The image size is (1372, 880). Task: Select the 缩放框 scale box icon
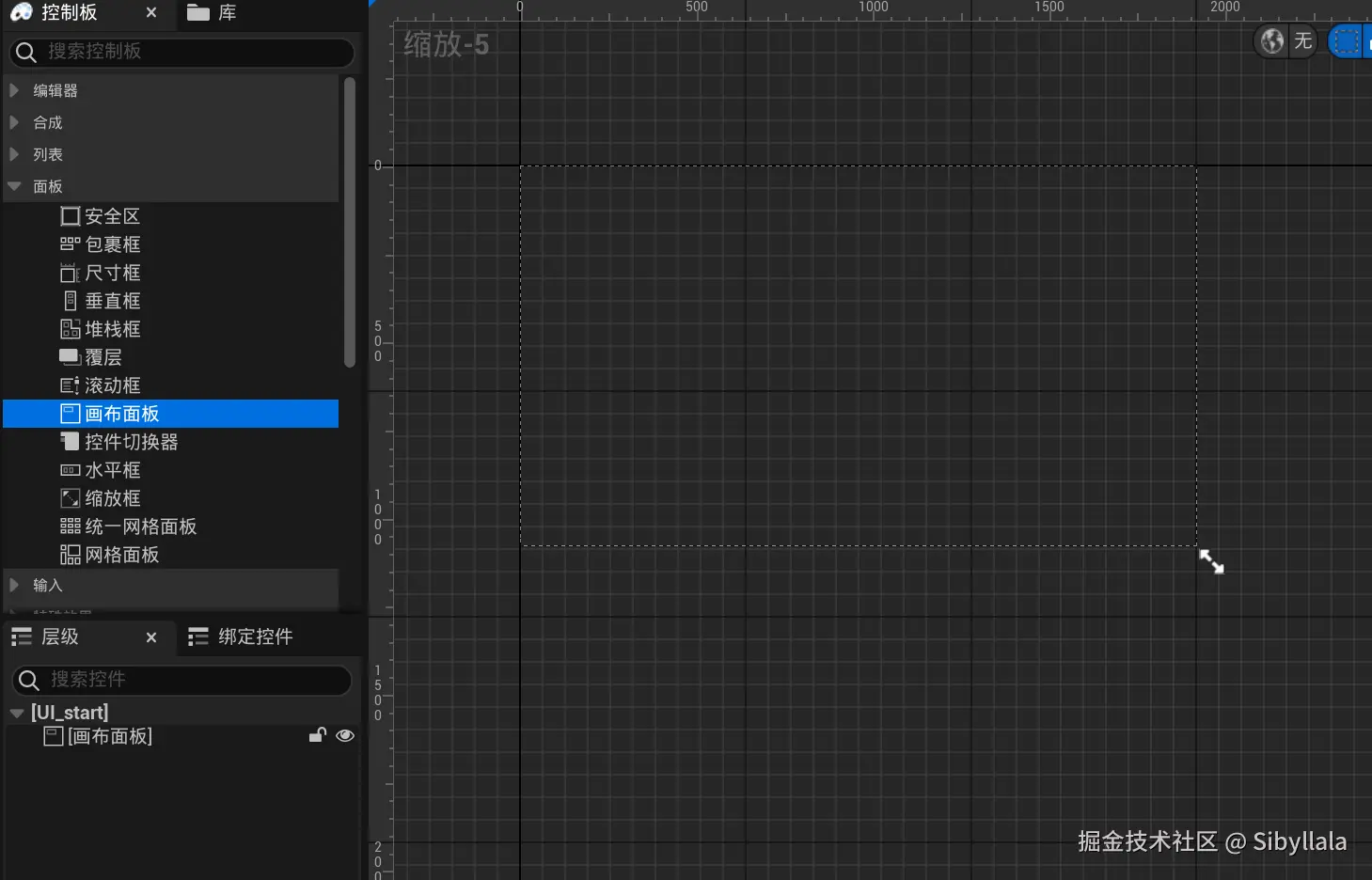(x=71, y=498)
